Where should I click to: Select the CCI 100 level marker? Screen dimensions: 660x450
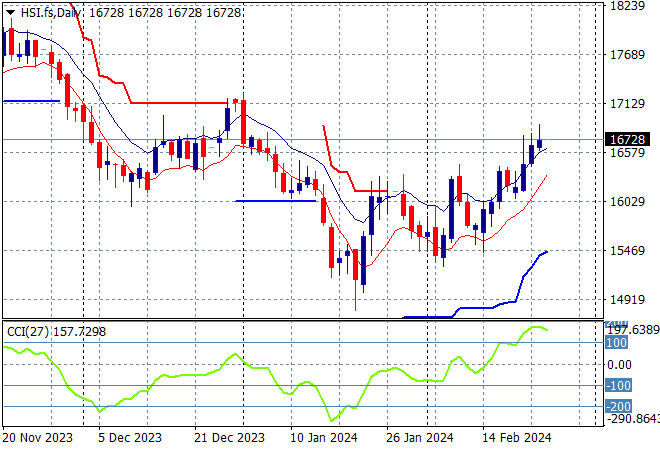coord(617,342)
